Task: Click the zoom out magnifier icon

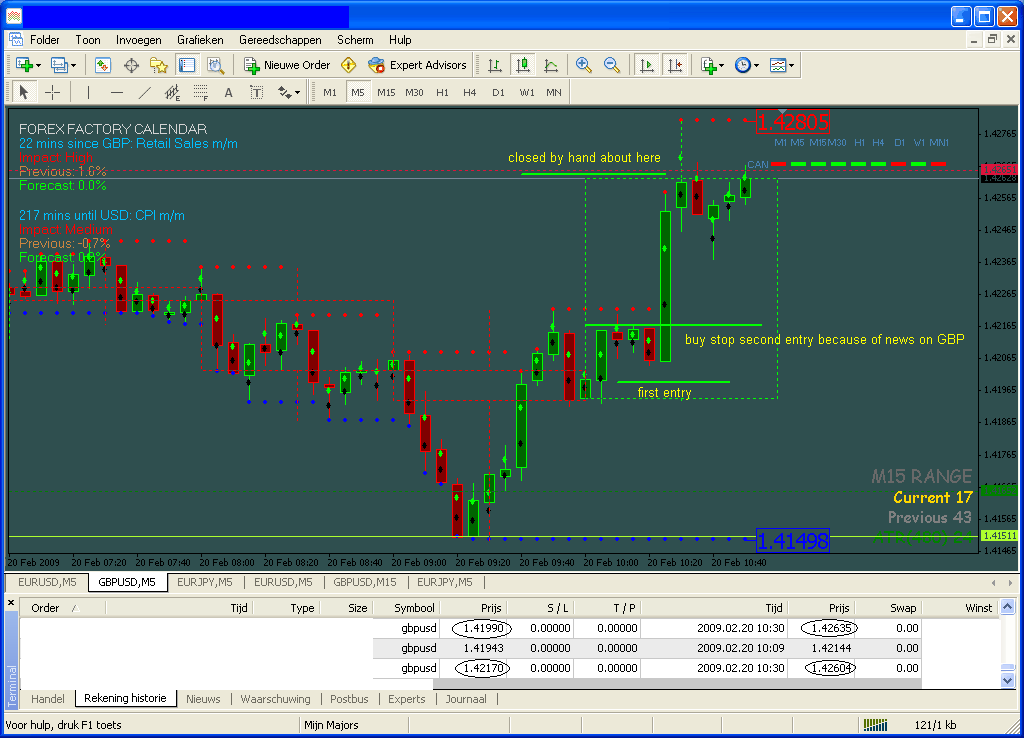Action: click(611, 65)
